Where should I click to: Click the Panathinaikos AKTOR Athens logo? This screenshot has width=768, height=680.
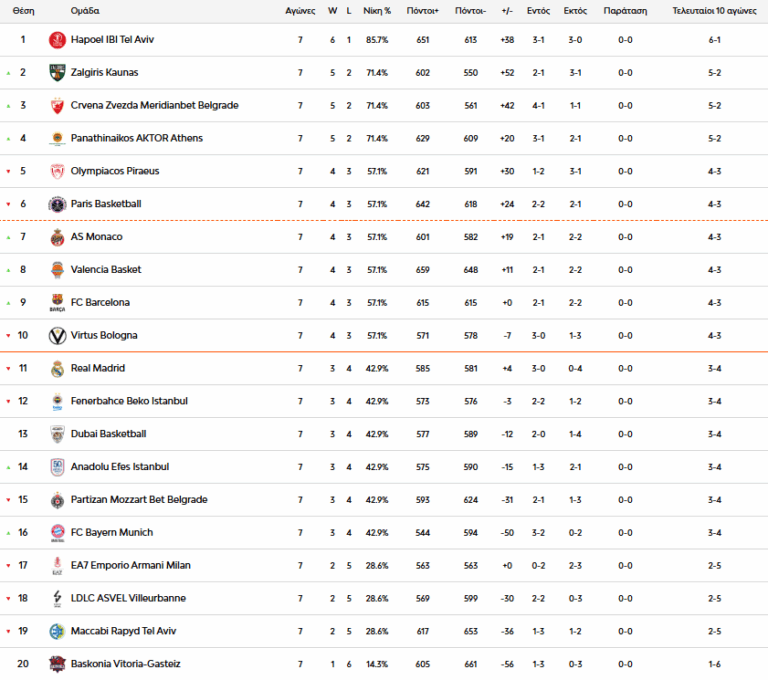(x=56, y=138)
